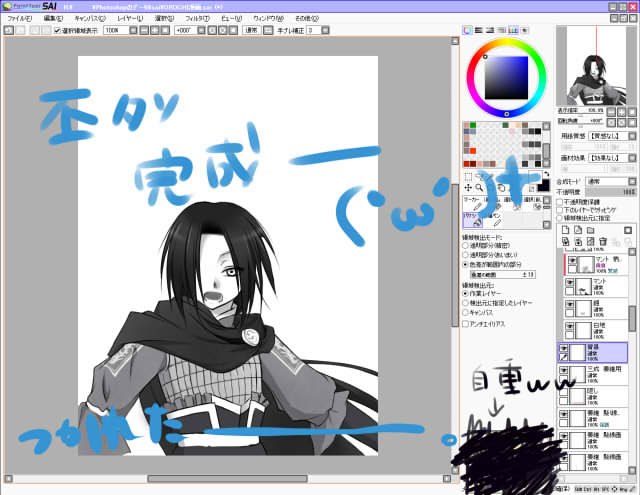
Task: Pick the green swatch in palette
Action: coord(473,125)
